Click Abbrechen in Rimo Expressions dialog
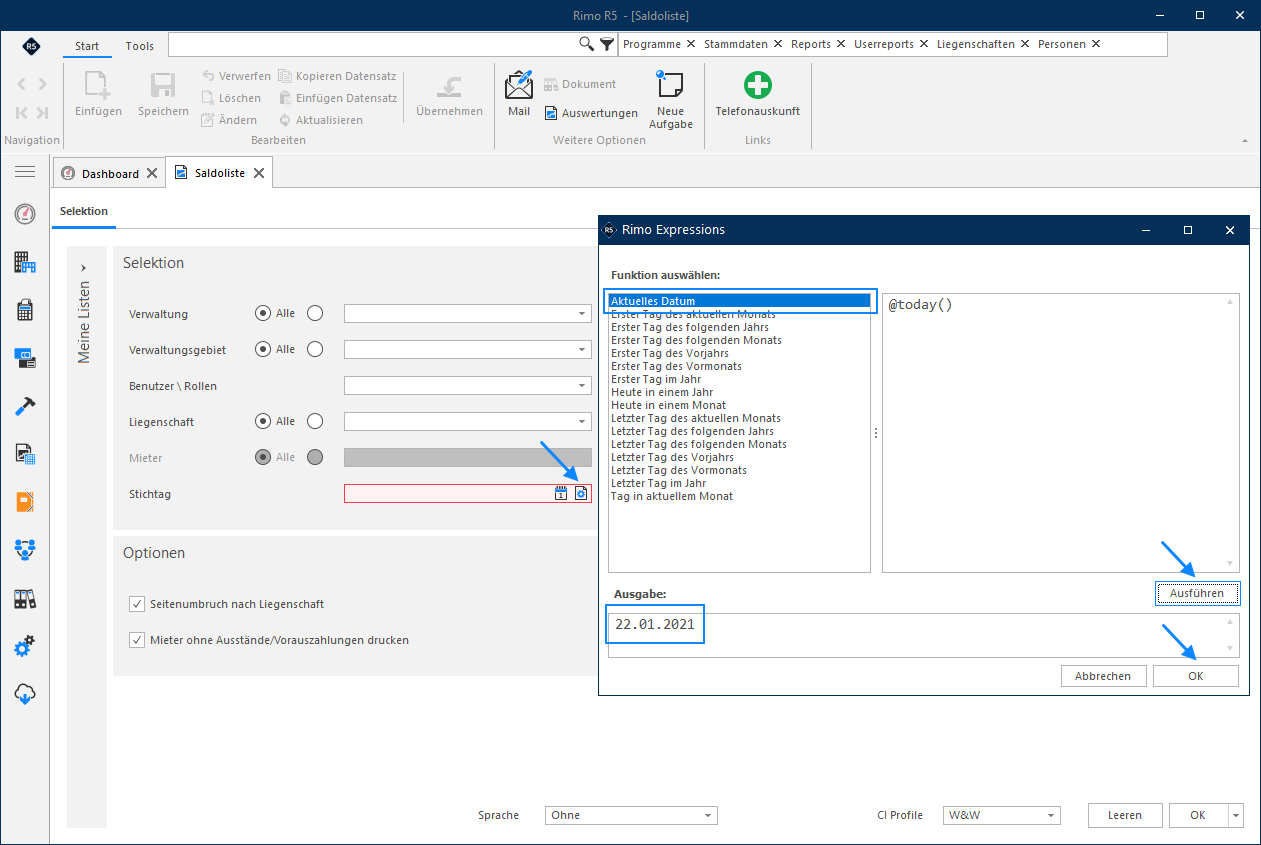The image size is (1261, 845). click(x=1103, y=676)
